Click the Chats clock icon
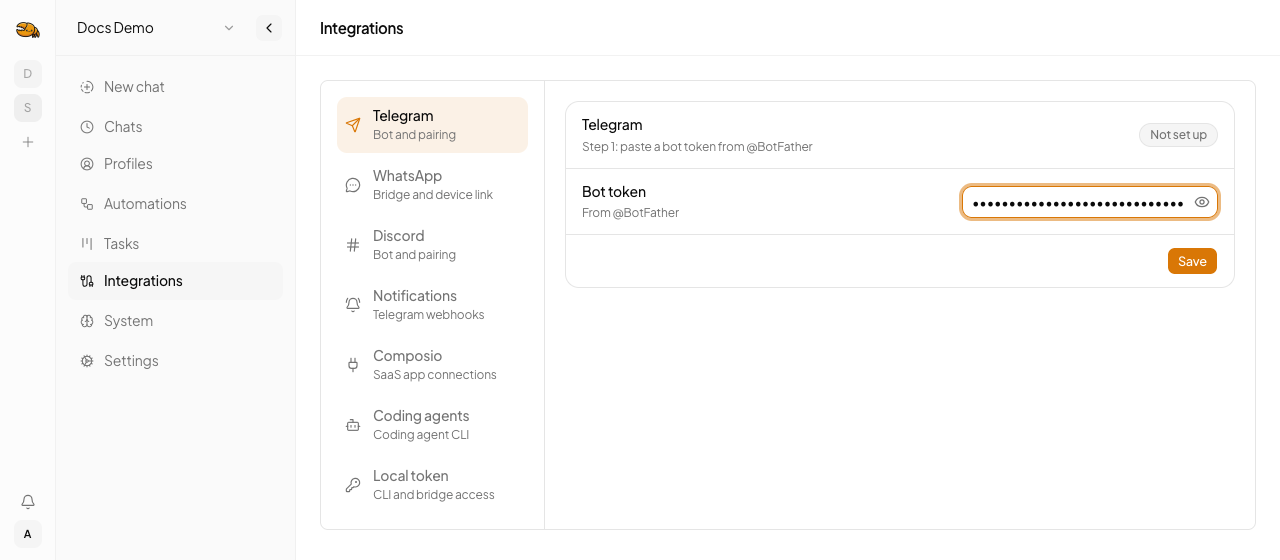Screen dimensions: 1280x560 [87, 127]
